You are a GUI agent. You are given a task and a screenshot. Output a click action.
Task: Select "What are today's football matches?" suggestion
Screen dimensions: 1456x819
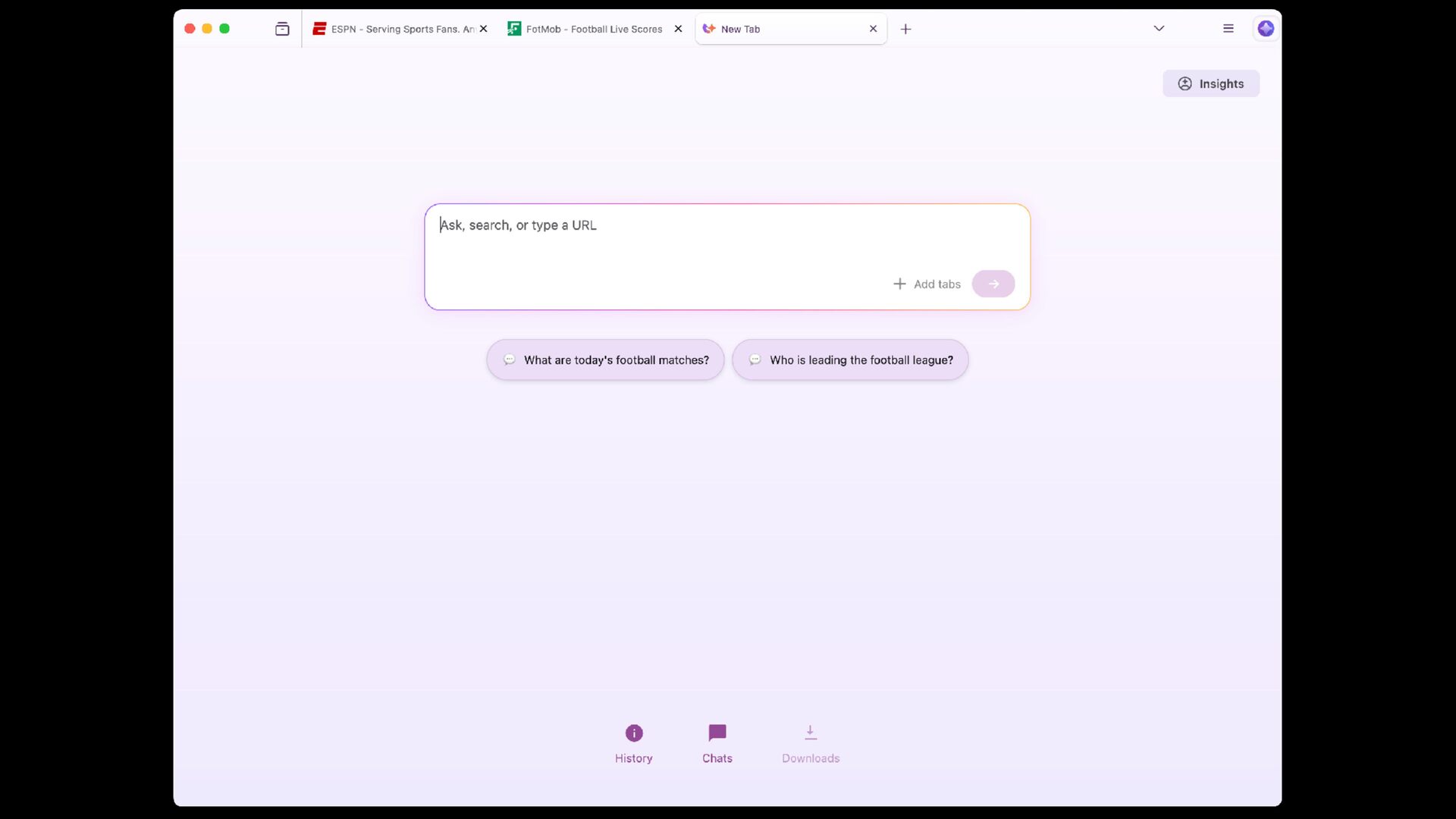(605, 360)
